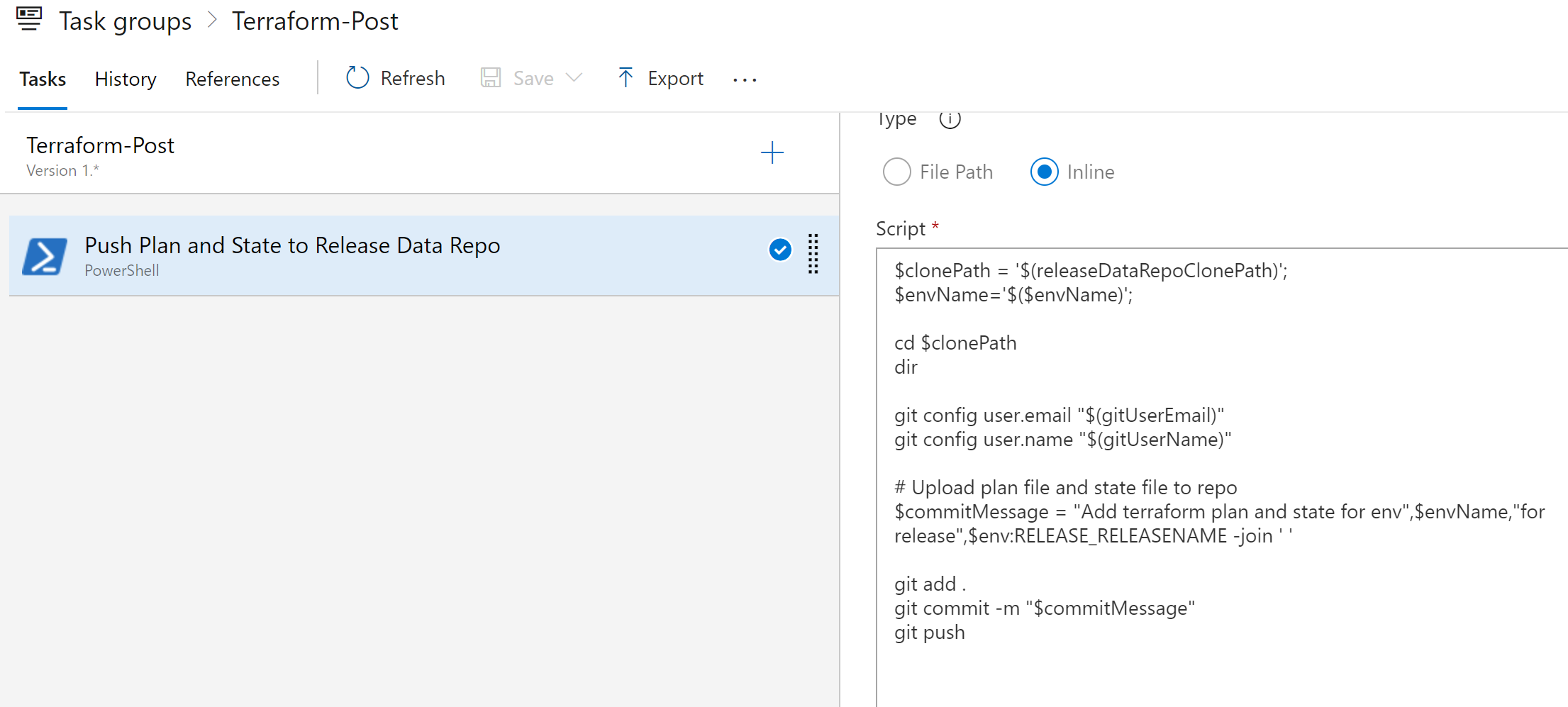Open the more actions ellipsis menu
The width and height of the screenshot is (1568, 707).
coord(744,80)
